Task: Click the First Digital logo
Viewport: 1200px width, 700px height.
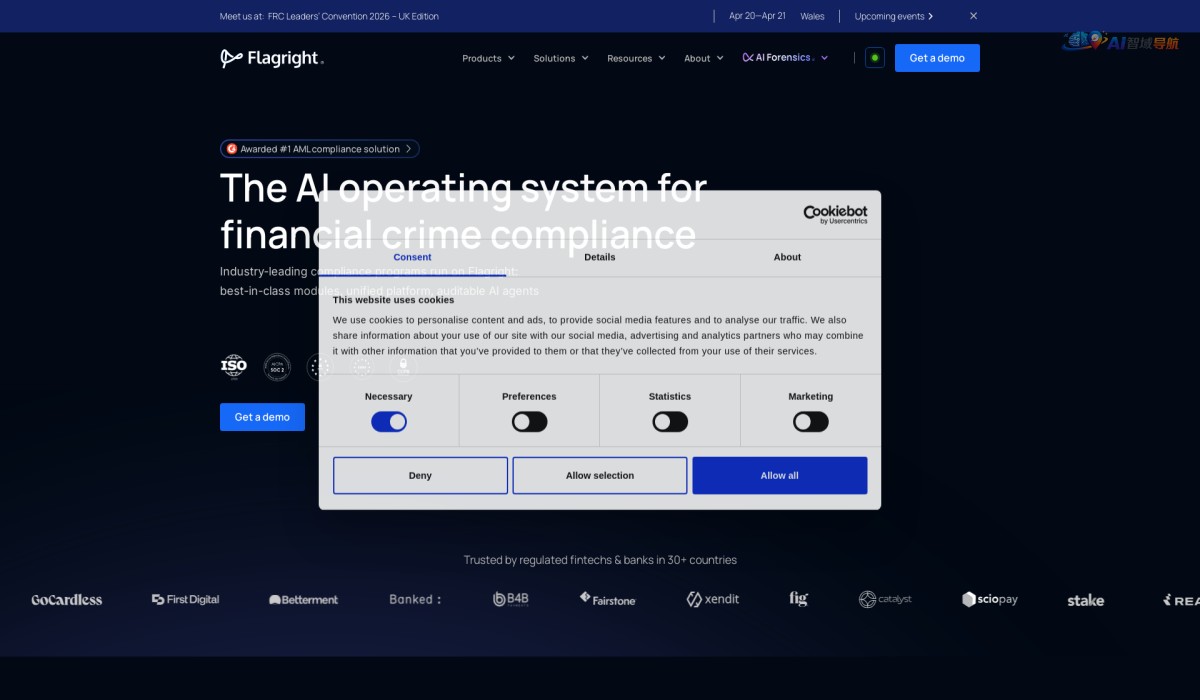Action: [x=185, y=600]
